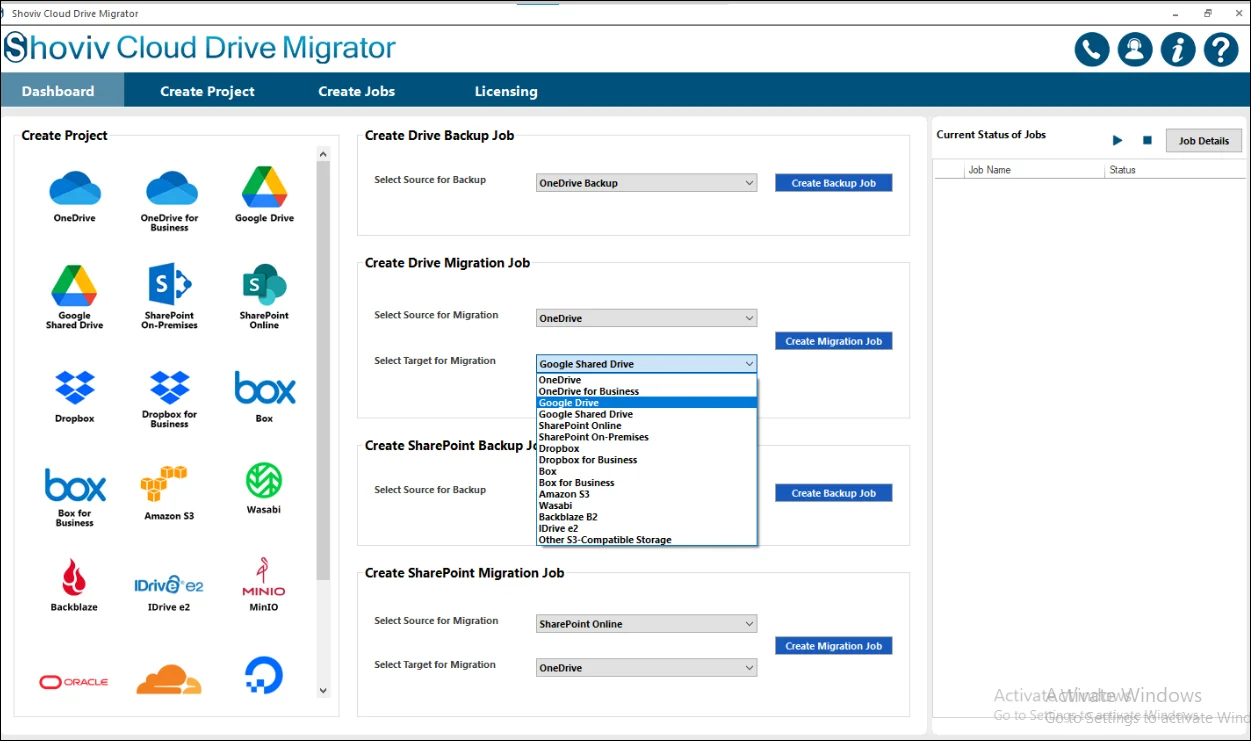Select Box from the target list
Viewport: 1251px width, 741px height.
coord(647,471)
